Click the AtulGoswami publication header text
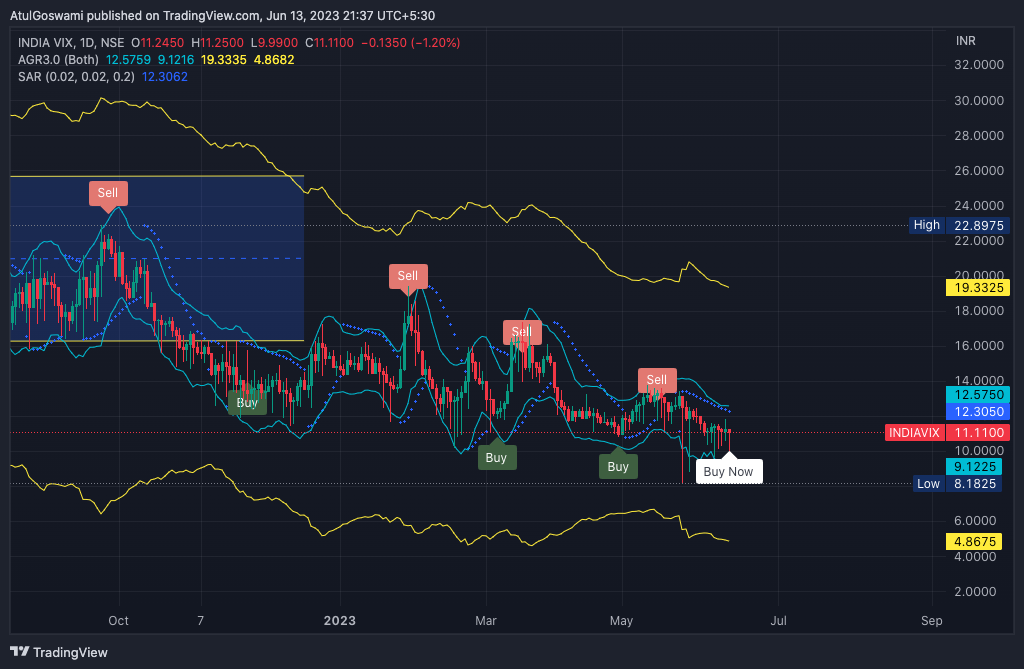1024x669 pixels. pyautogui.click(x=222, y=15)
